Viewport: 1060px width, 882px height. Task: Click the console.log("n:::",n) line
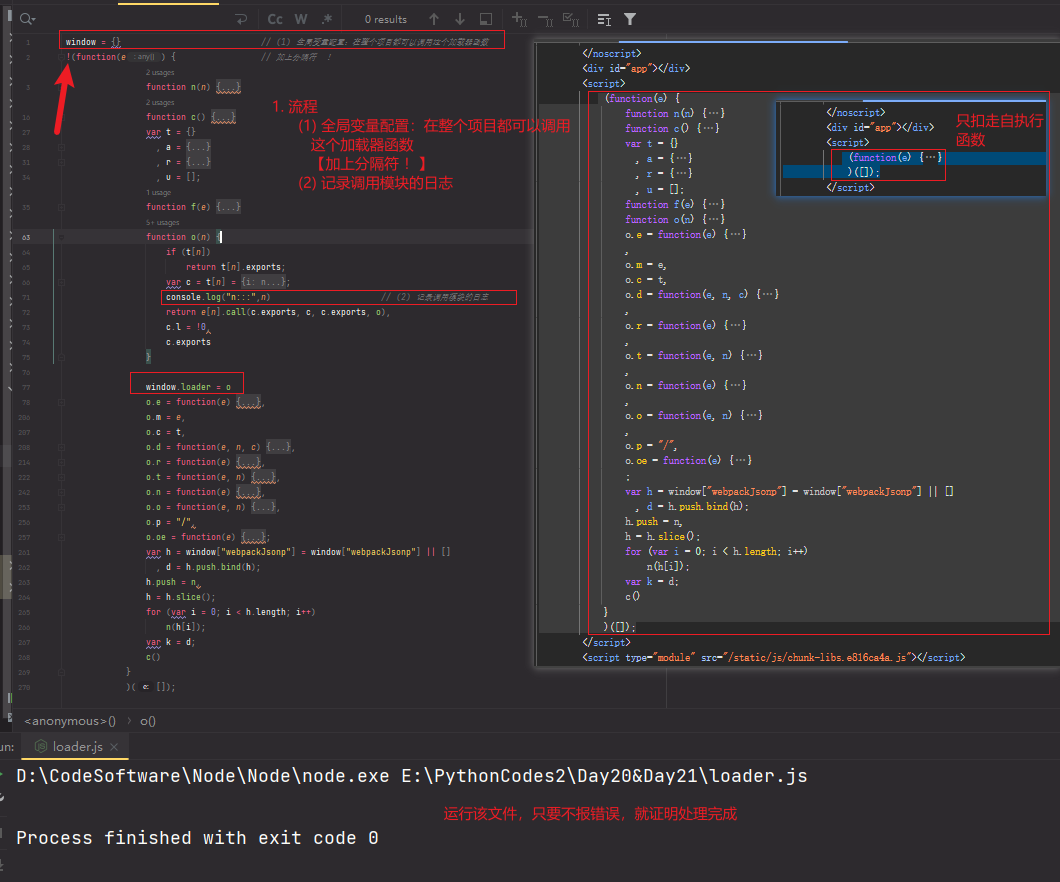pyautogui.click(x=218, y=297)
